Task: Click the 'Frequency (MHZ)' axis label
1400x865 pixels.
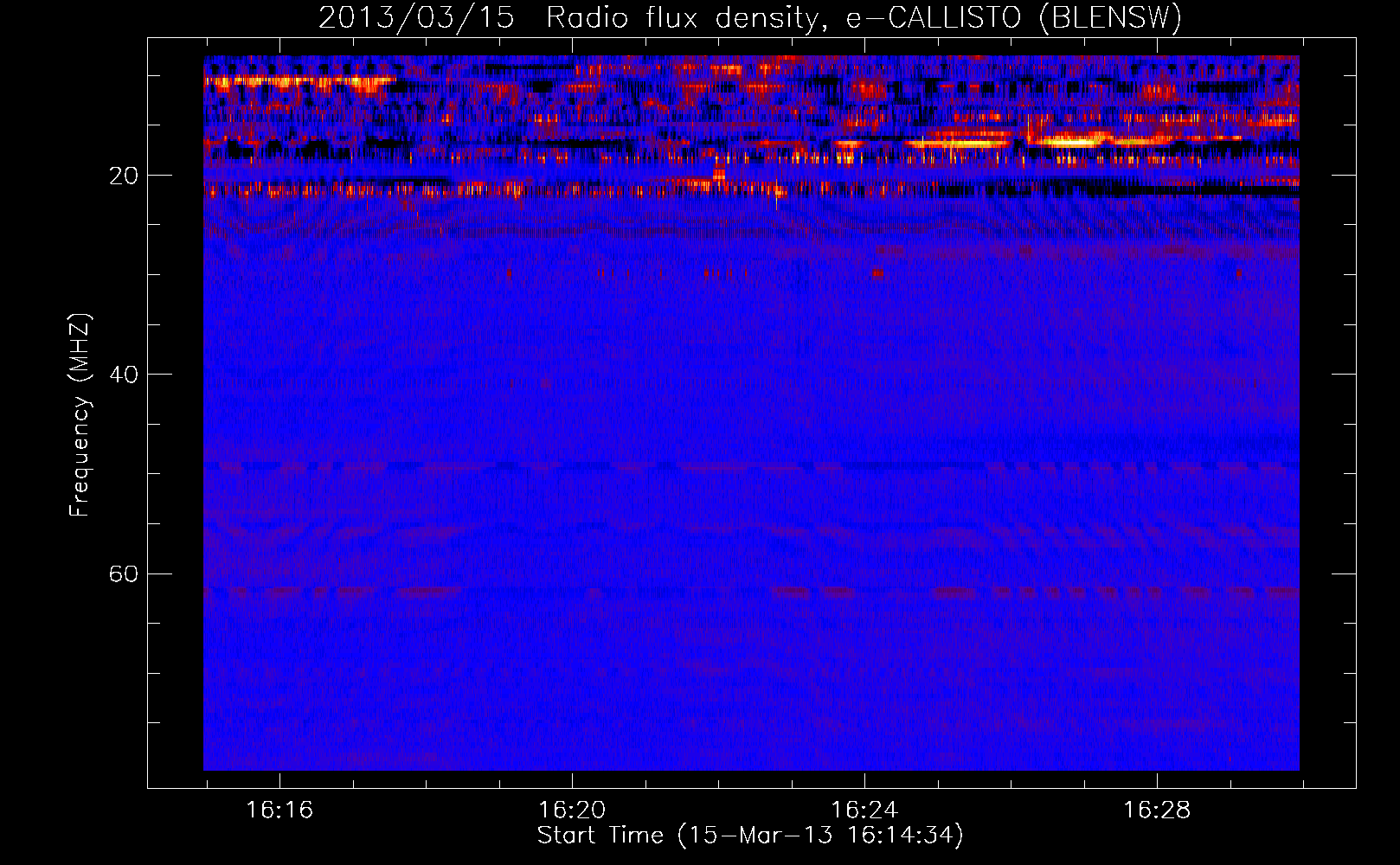Action: pos(80,415)
